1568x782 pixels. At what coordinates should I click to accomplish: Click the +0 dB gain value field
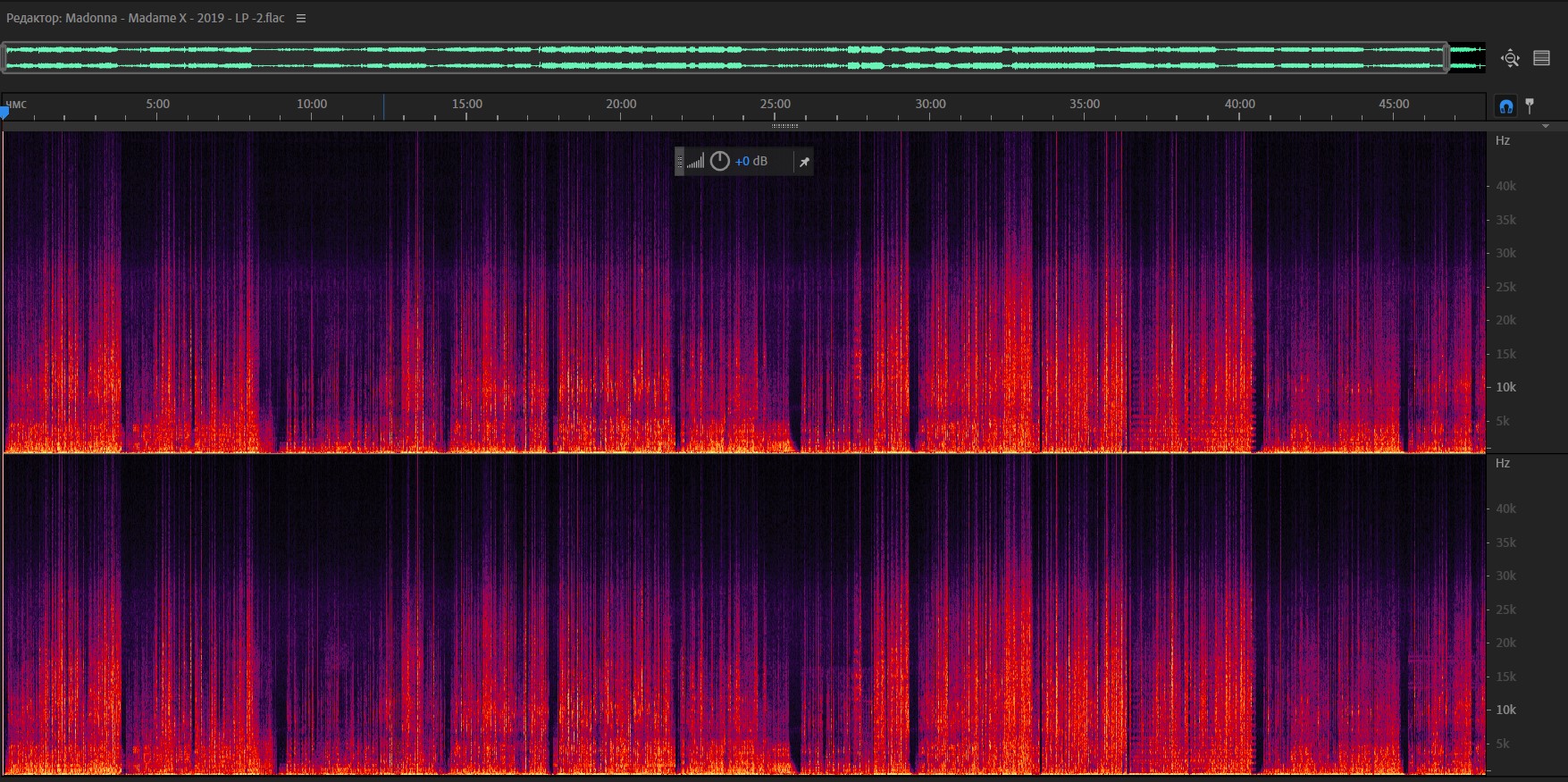(x=750, y=162)
